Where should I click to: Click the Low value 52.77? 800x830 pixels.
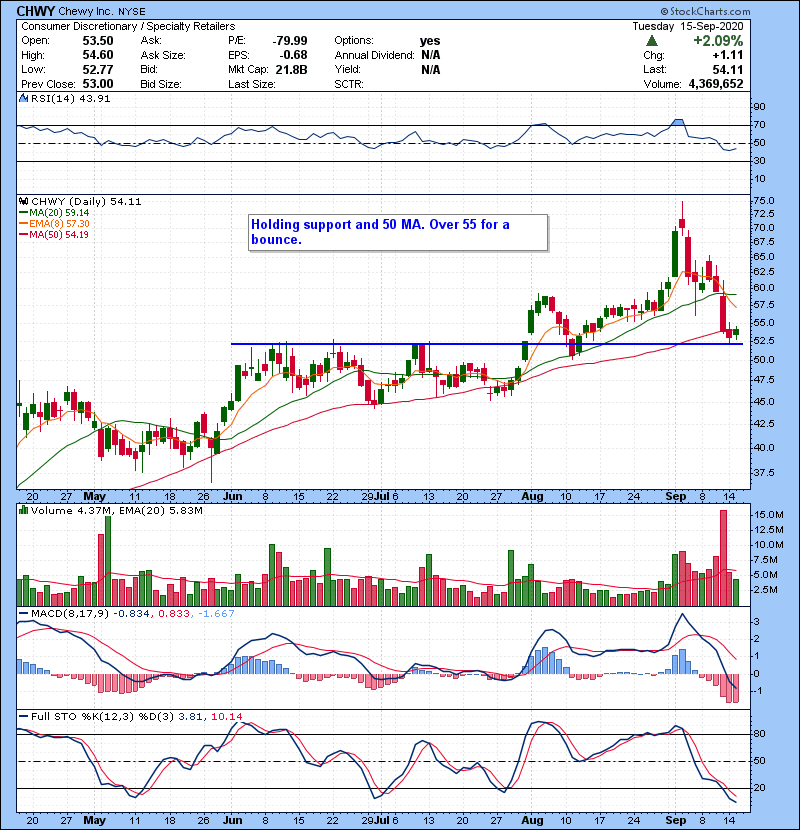[x=98, y=69]
